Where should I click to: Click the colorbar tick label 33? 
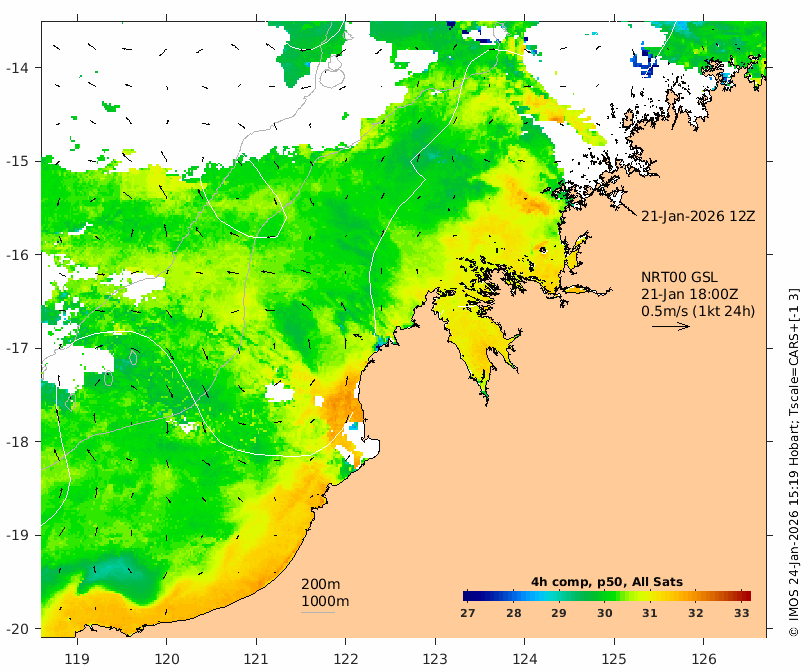[x=742, y=613]
